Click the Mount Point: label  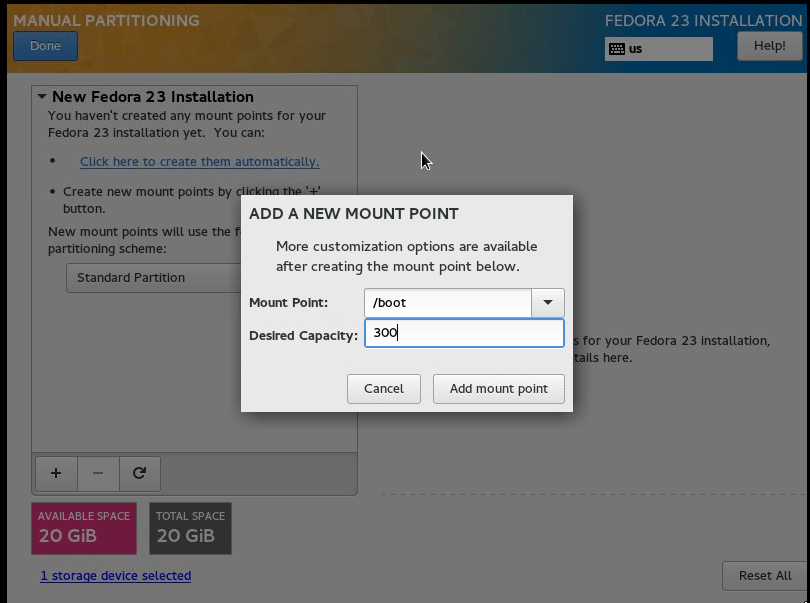(289, 302)
